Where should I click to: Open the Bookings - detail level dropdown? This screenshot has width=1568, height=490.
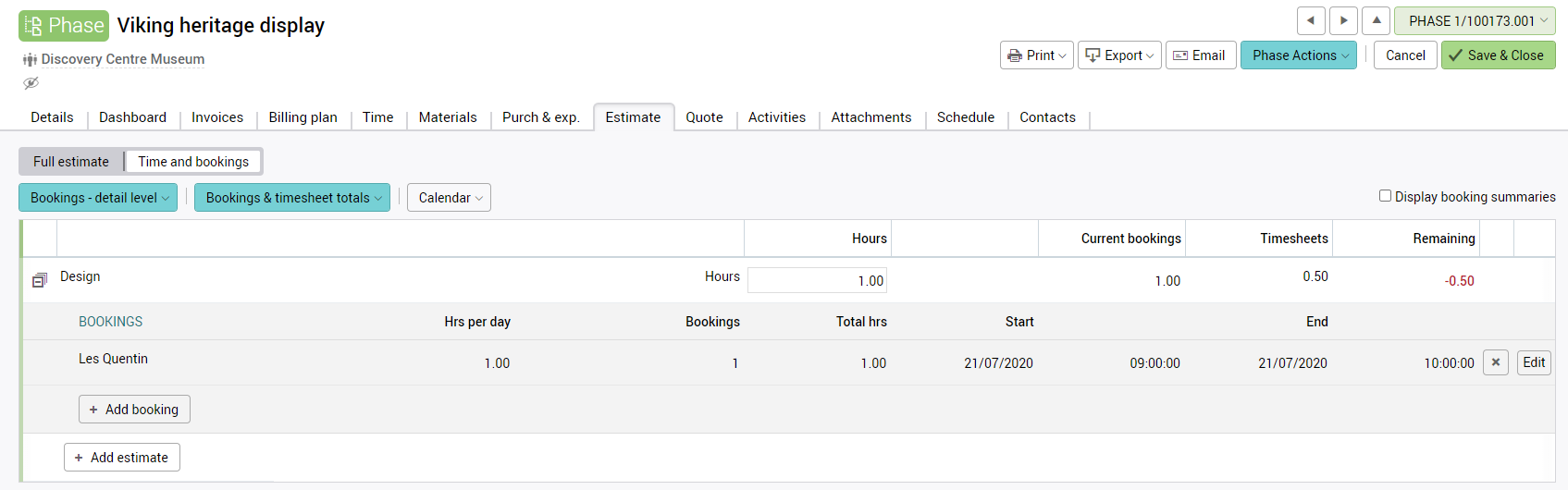98,198
